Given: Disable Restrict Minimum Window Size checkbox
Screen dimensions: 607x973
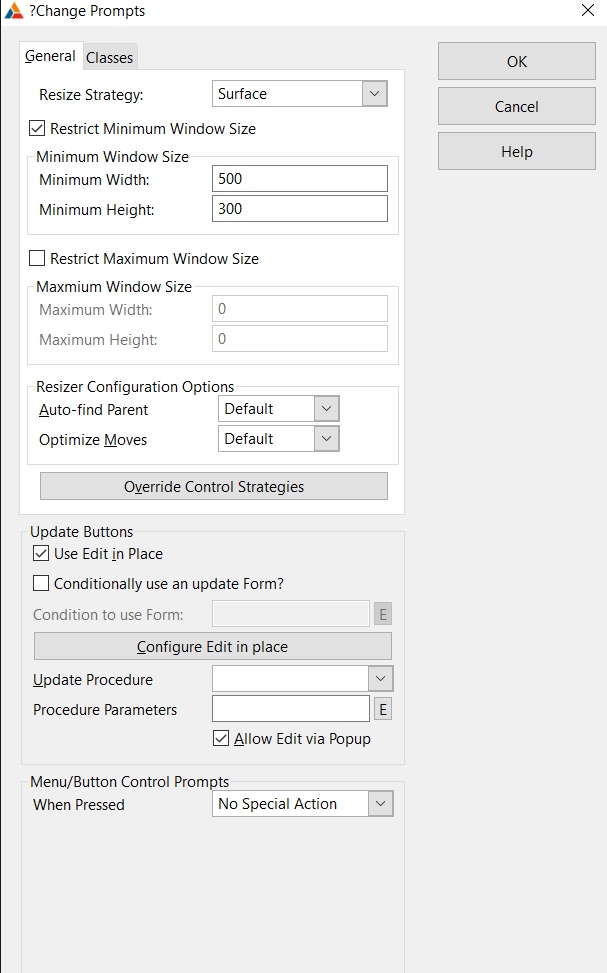Looking at the screenshot, I should tap(38, 129).
